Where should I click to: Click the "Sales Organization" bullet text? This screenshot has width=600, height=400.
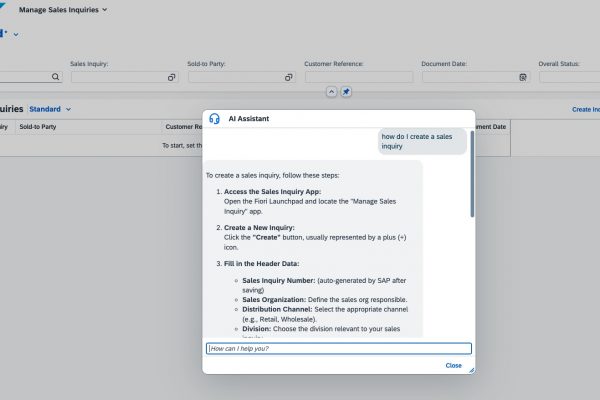pos(324,300)
